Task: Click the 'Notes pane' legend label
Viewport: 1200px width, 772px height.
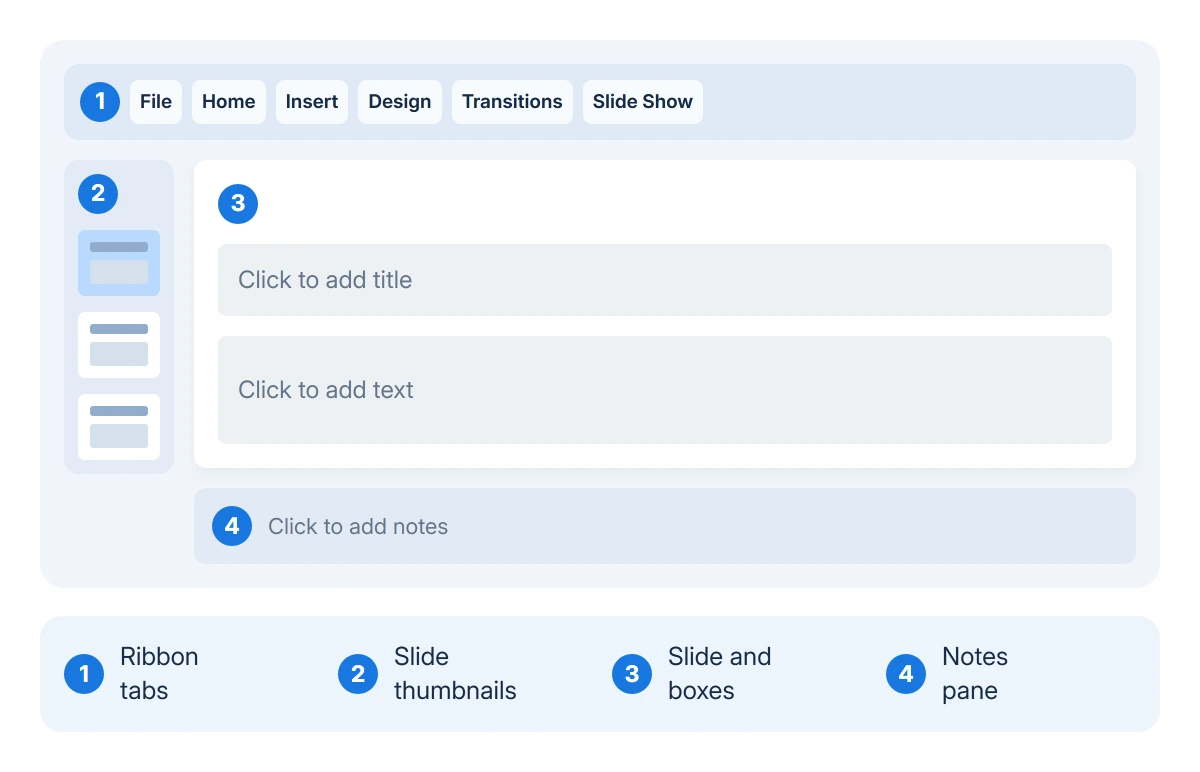Action: [x=975, y=674]
